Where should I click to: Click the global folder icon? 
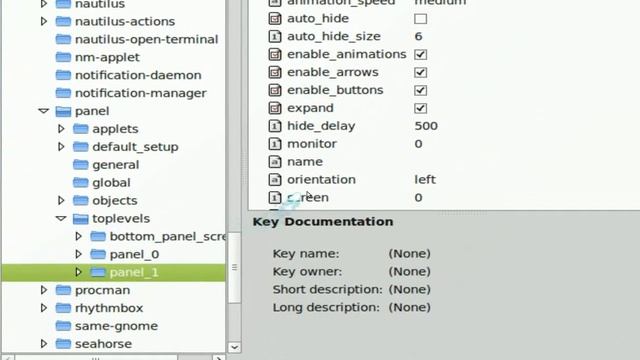pos(80,182)
